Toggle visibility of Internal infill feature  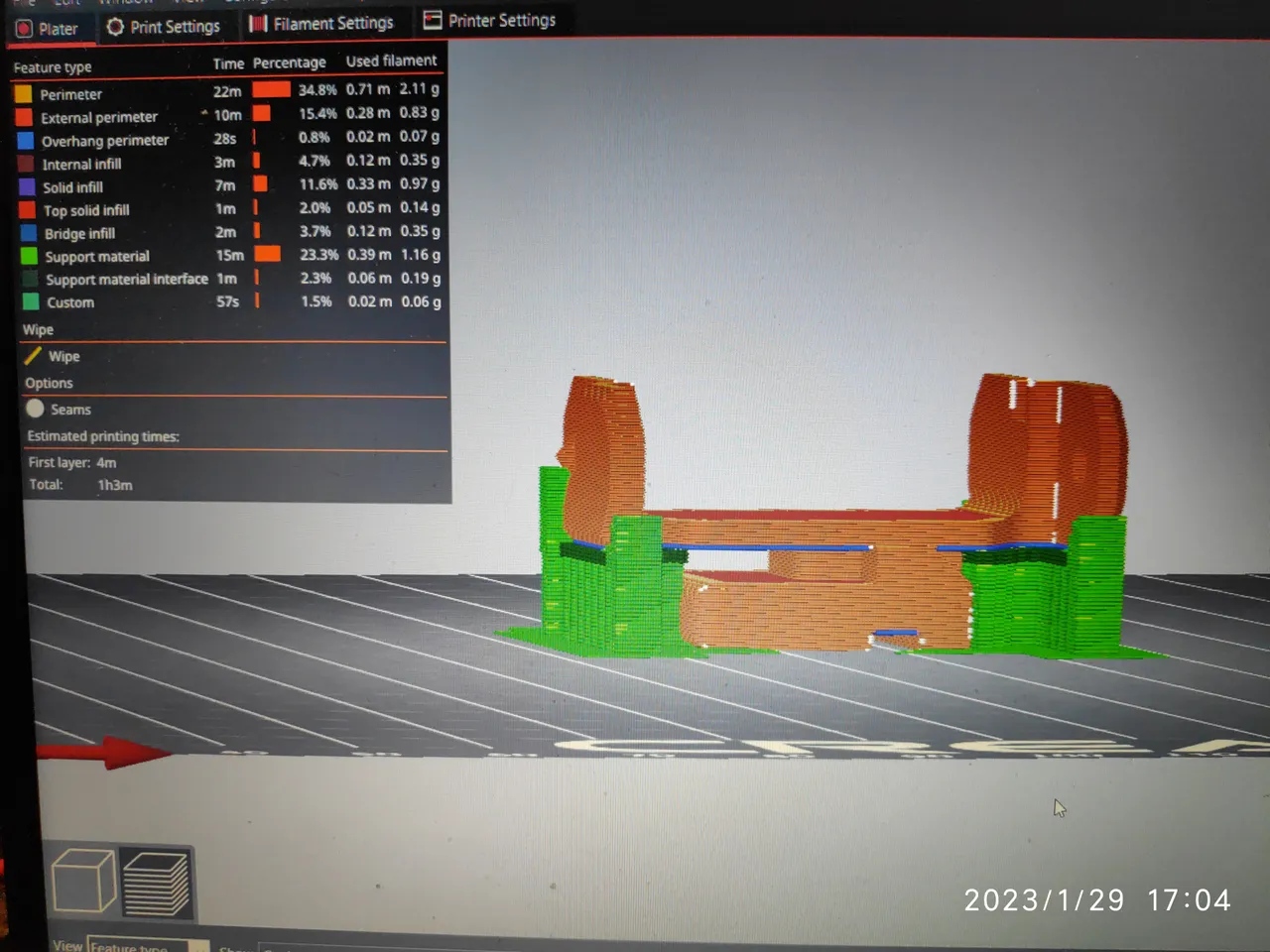(x=27, y=164)
